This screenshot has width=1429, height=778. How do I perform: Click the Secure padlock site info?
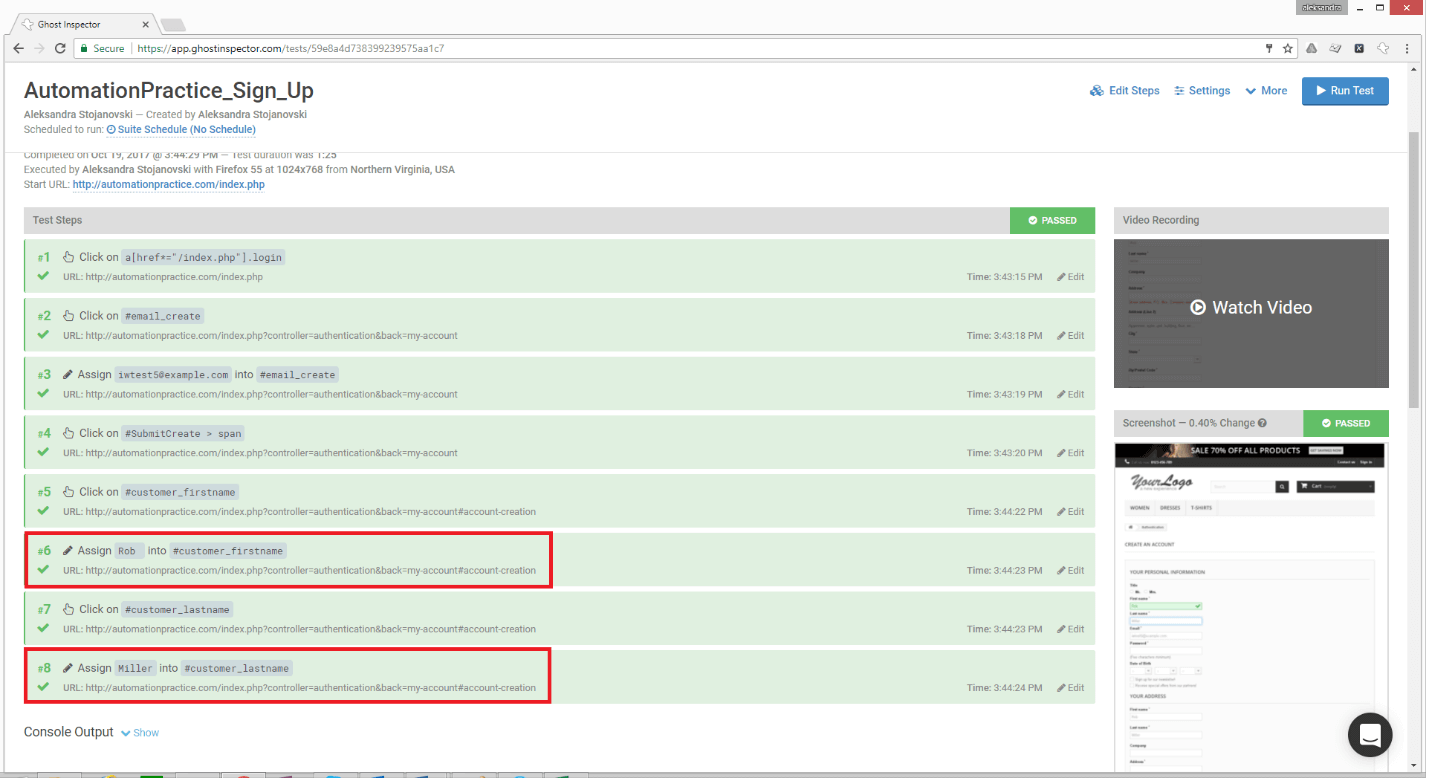click(102, 48)
